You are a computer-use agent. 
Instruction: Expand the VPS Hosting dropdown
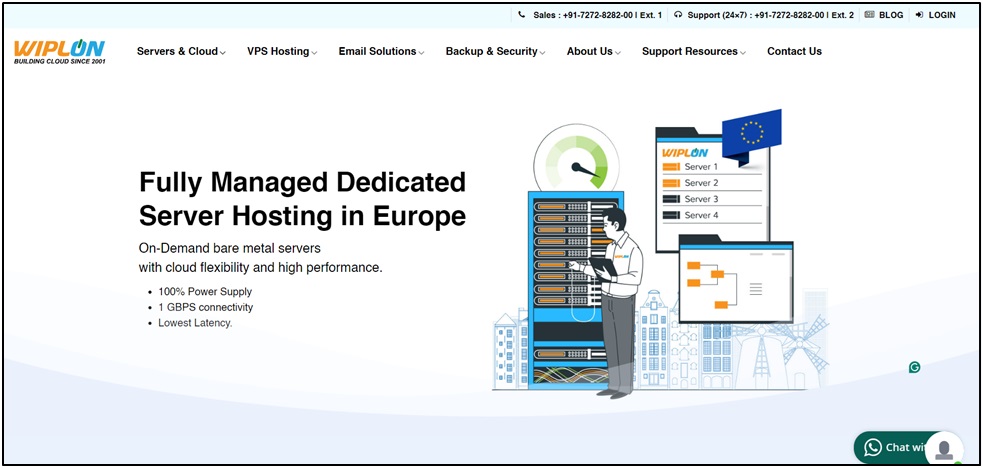[x=282, y=52]
